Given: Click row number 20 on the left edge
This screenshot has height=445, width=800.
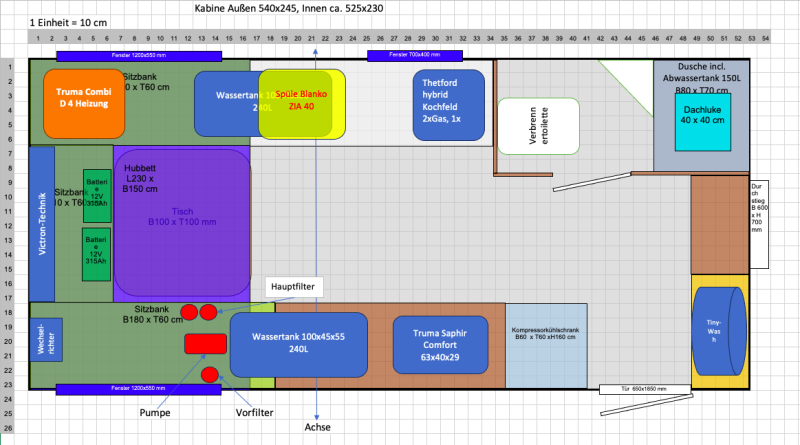Looking at the screenshot, I should coord(8,341).
